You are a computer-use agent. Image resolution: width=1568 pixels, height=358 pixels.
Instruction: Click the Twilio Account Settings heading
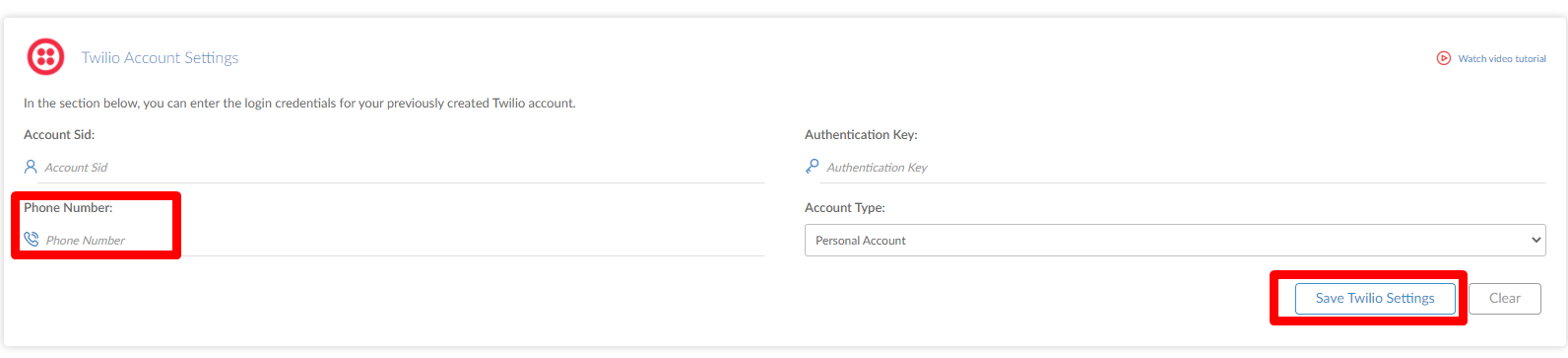point(160,57)
